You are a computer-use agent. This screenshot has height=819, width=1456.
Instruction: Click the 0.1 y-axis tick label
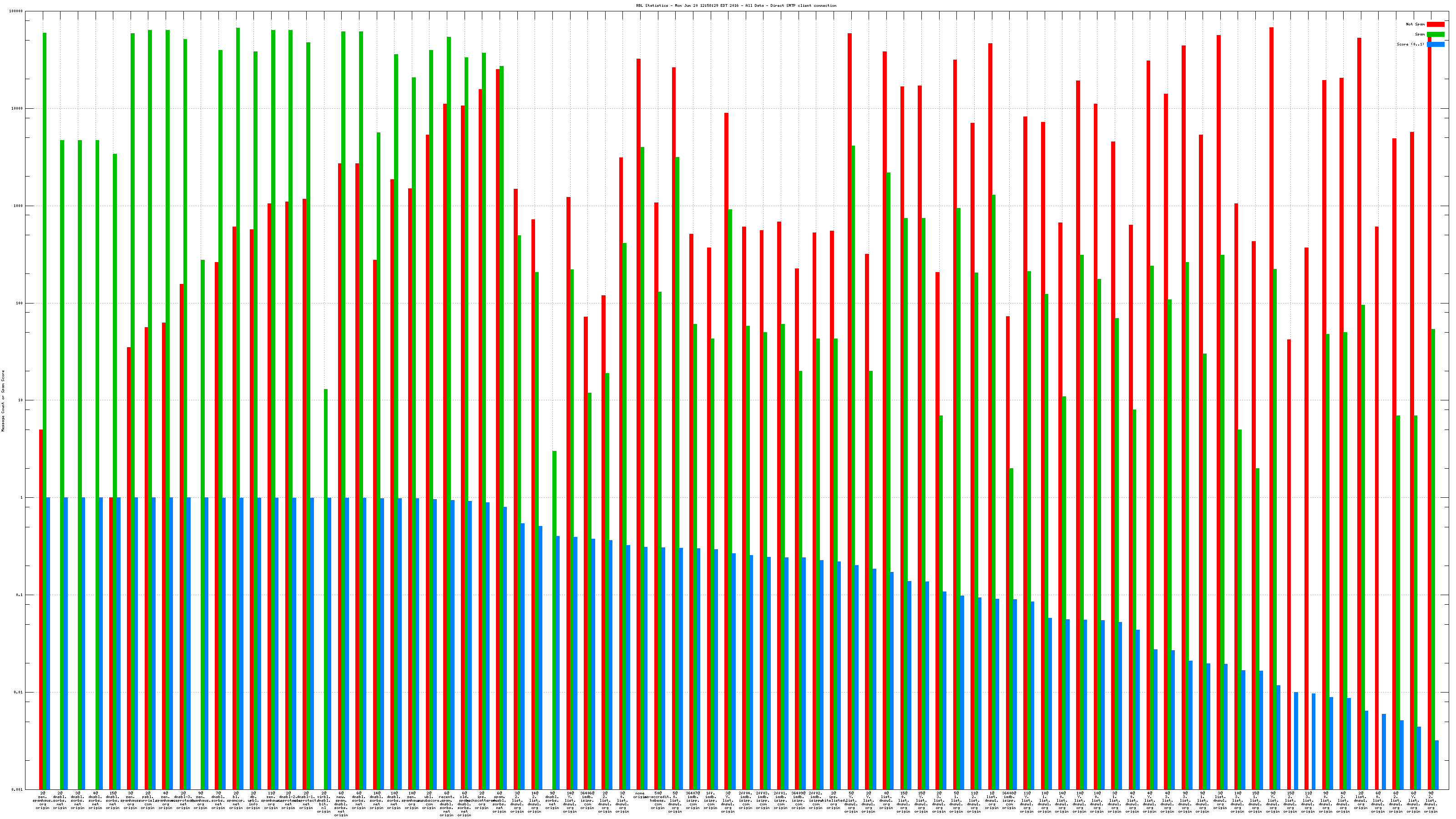(20, 595)
